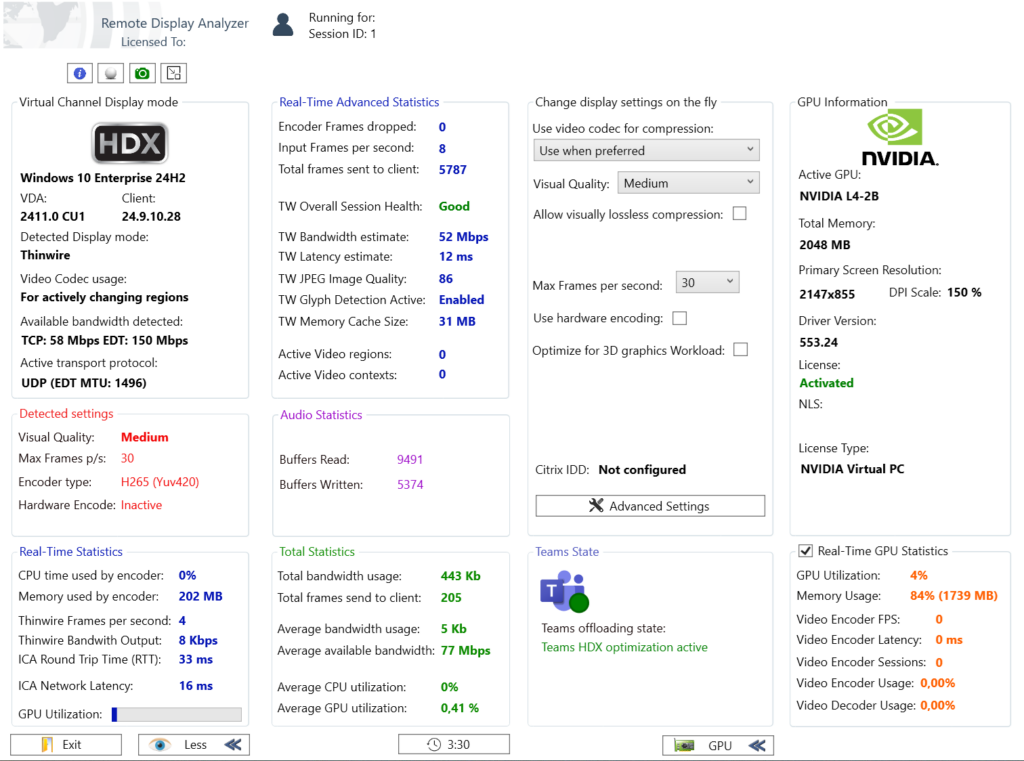The width and height of the screenshot is (1024, 761).
Task: Click the NVIDIA logo in GPU Information
Action: point(900,137)
